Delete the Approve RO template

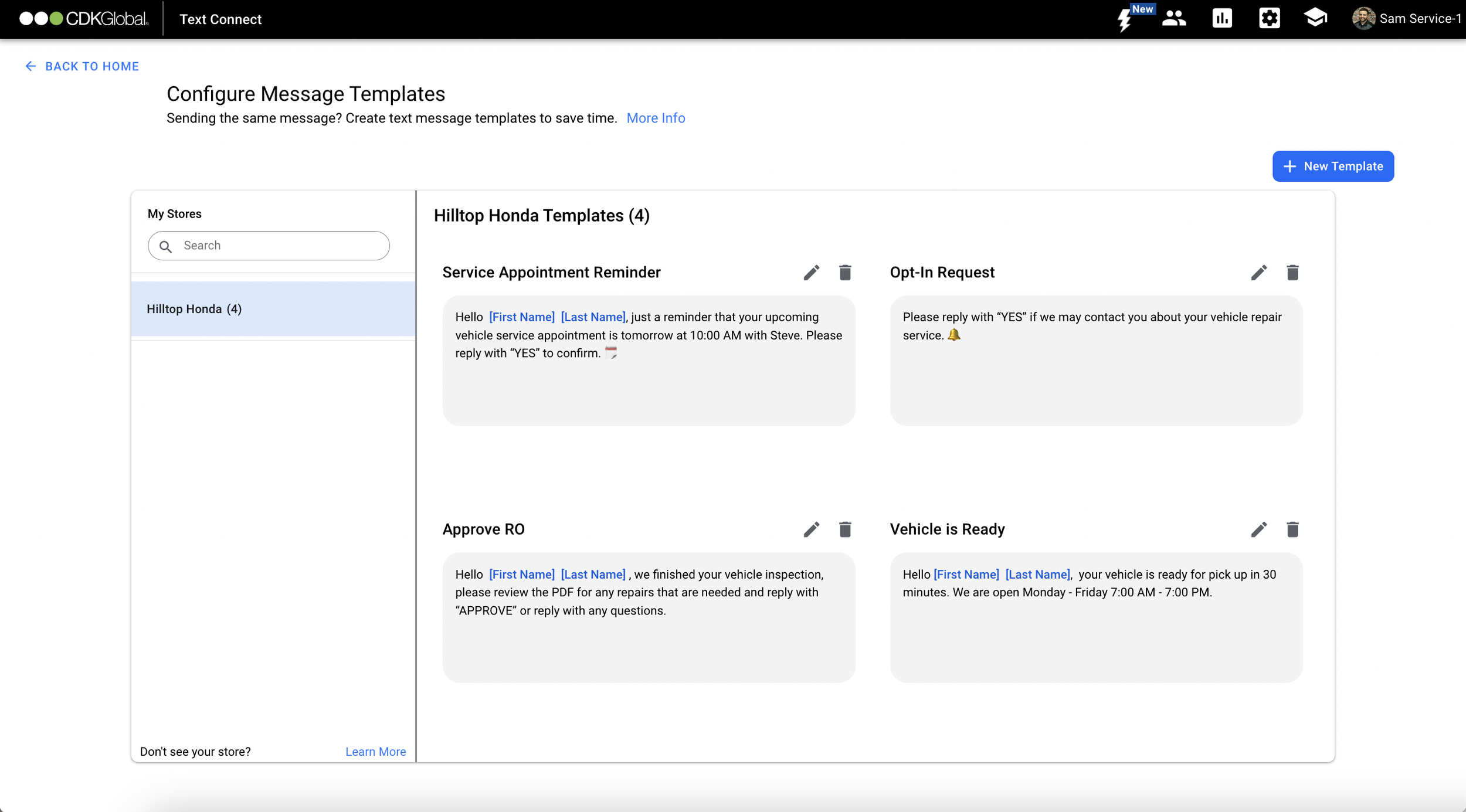point(844,529)
